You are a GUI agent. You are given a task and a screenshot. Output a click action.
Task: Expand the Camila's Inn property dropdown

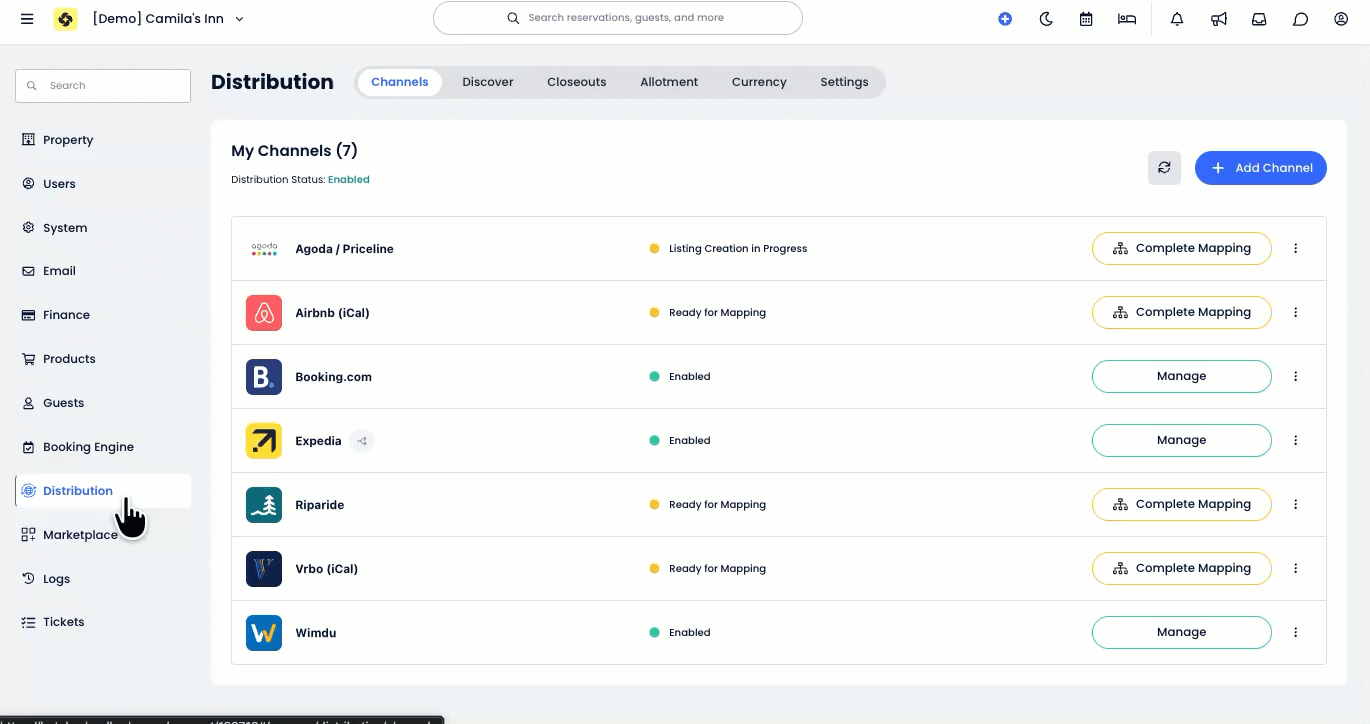(x=168, y=19)
